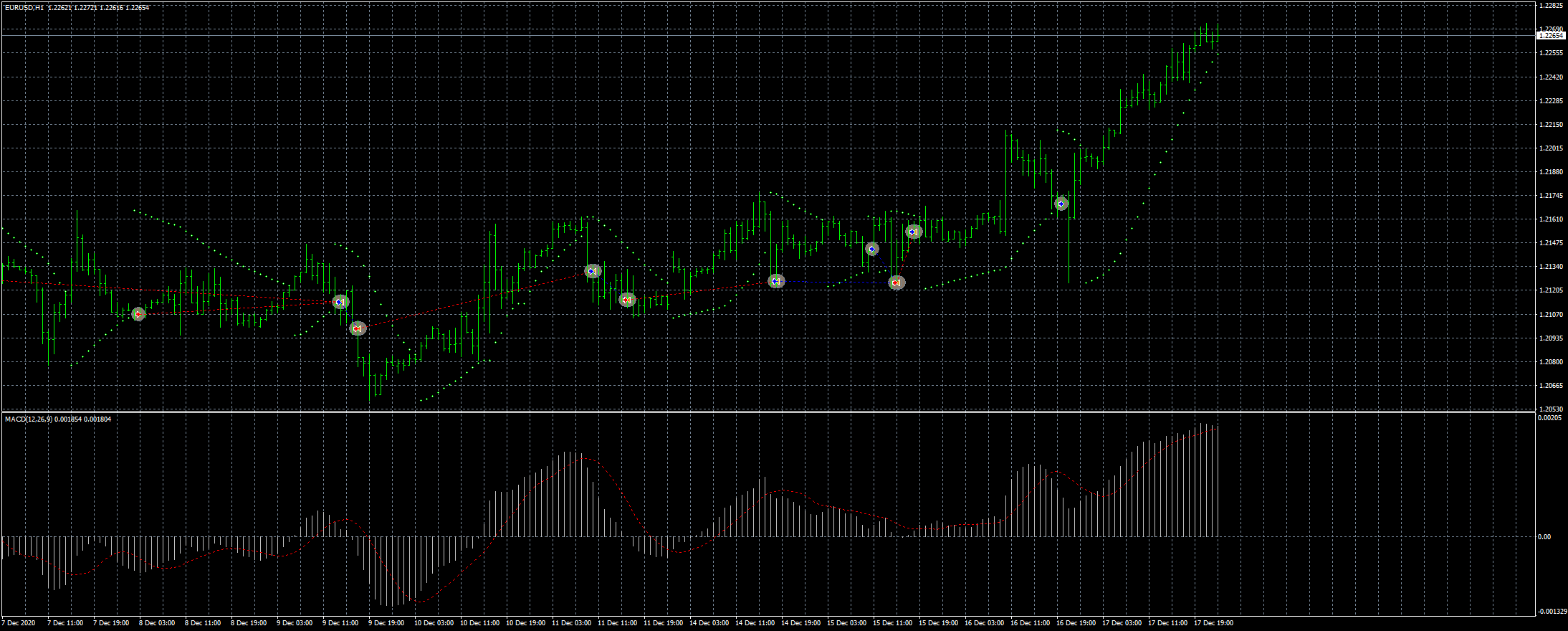Click the 10 Dec 19:00 time axis label

525,623
